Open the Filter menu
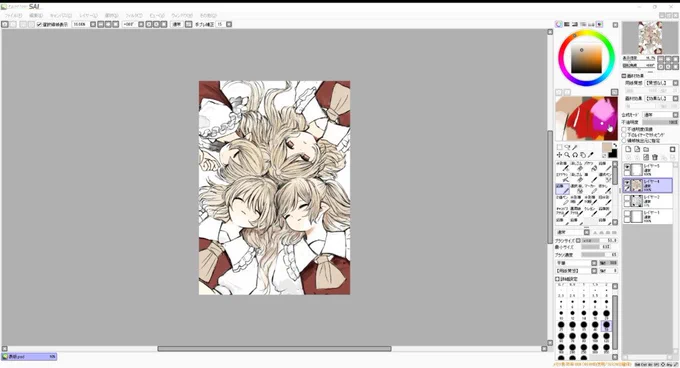This screenshot has height=368, width=680. pos(134,16)
